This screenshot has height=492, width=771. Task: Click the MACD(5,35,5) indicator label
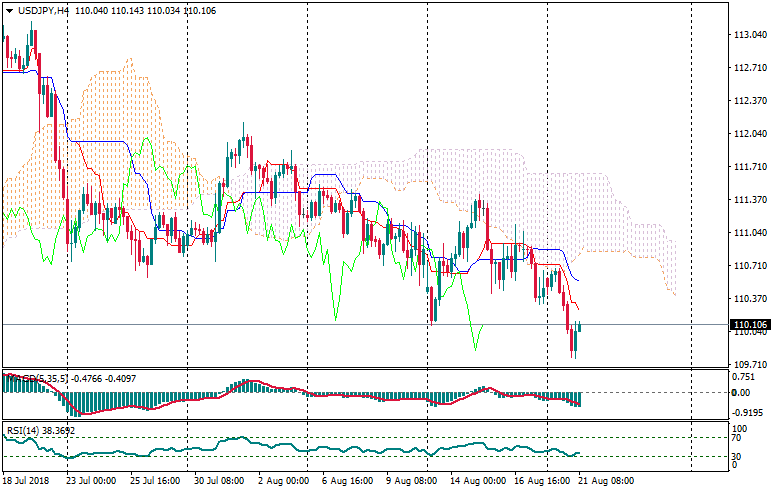click(x=36, y=378)
